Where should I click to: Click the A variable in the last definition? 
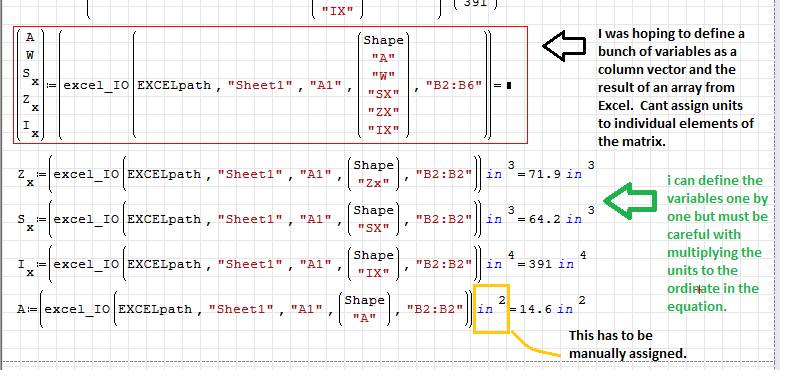[21, 309]
